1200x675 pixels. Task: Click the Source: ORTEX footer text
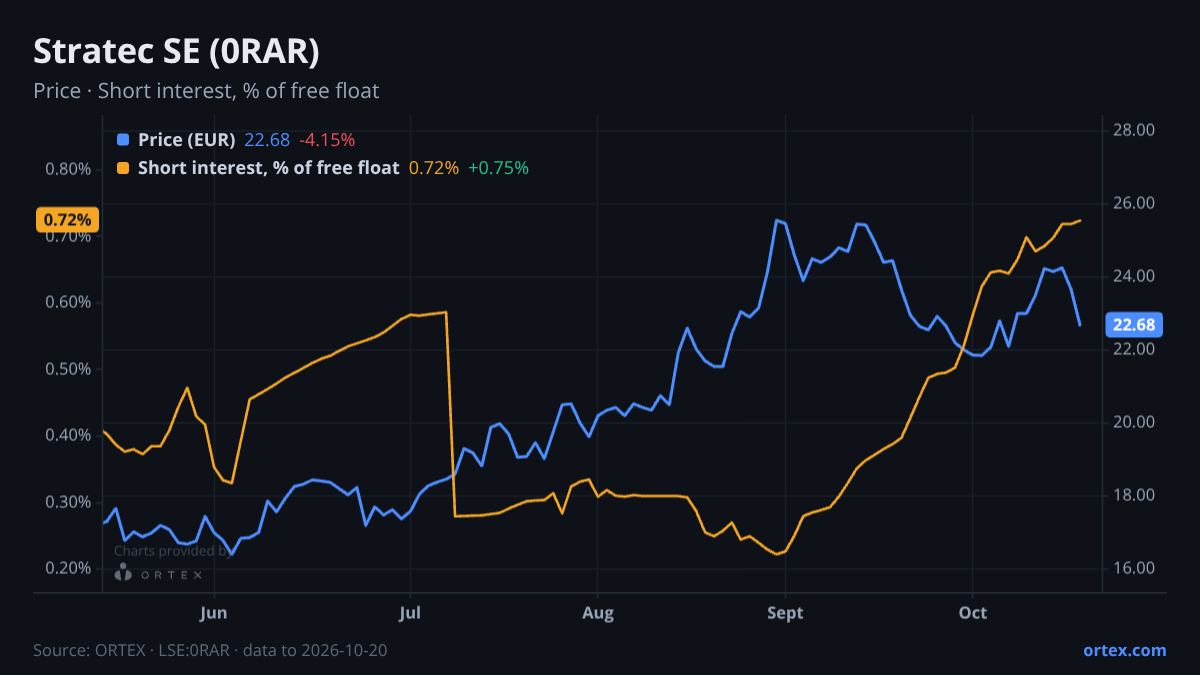pos(210,650)
